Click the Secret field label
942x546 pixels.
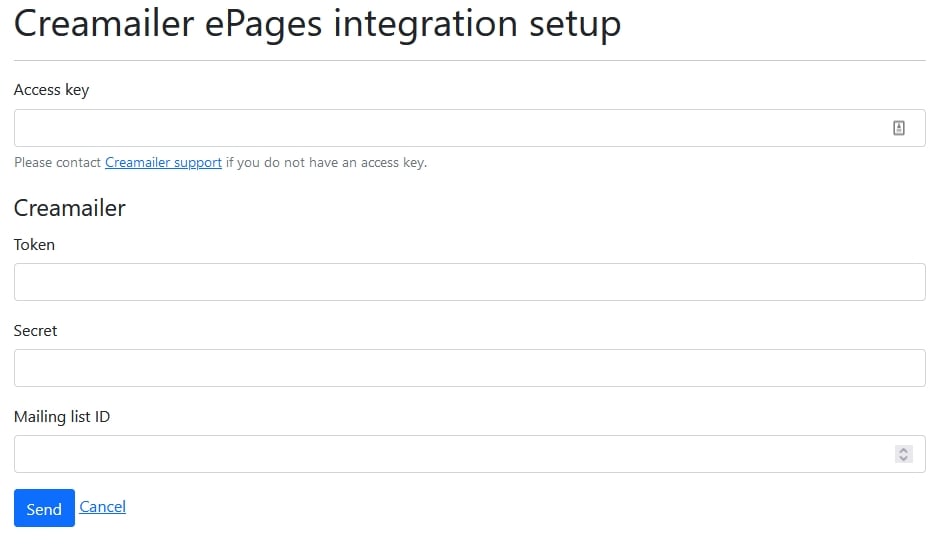(35, 330)
